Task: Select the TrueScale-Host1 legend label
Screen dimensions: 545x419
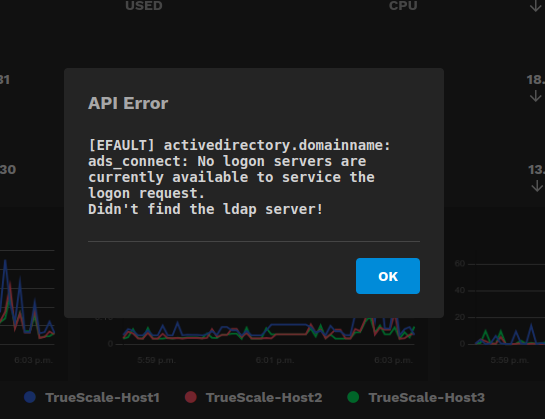Action: point(103,397)
